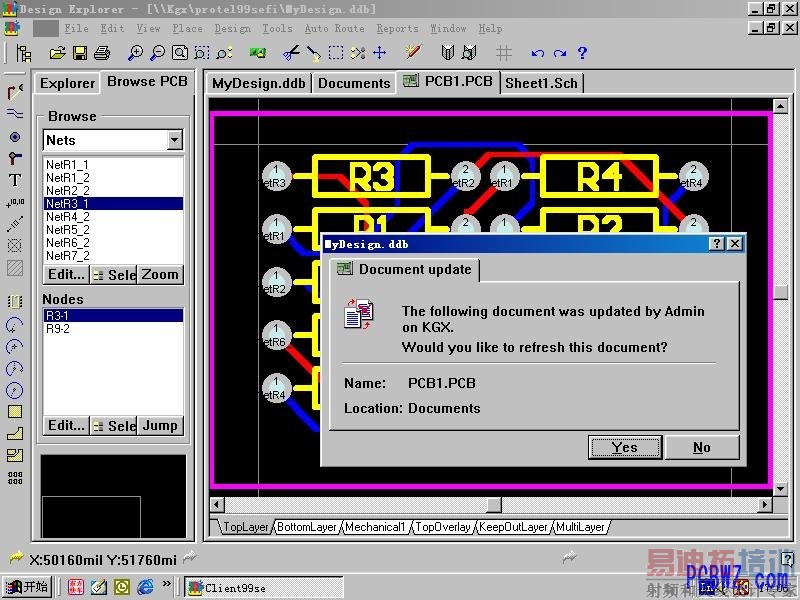Viewport: 800px width, 600px height.
Task: Click the Client99se taskbar button
Action: point(263,588)
